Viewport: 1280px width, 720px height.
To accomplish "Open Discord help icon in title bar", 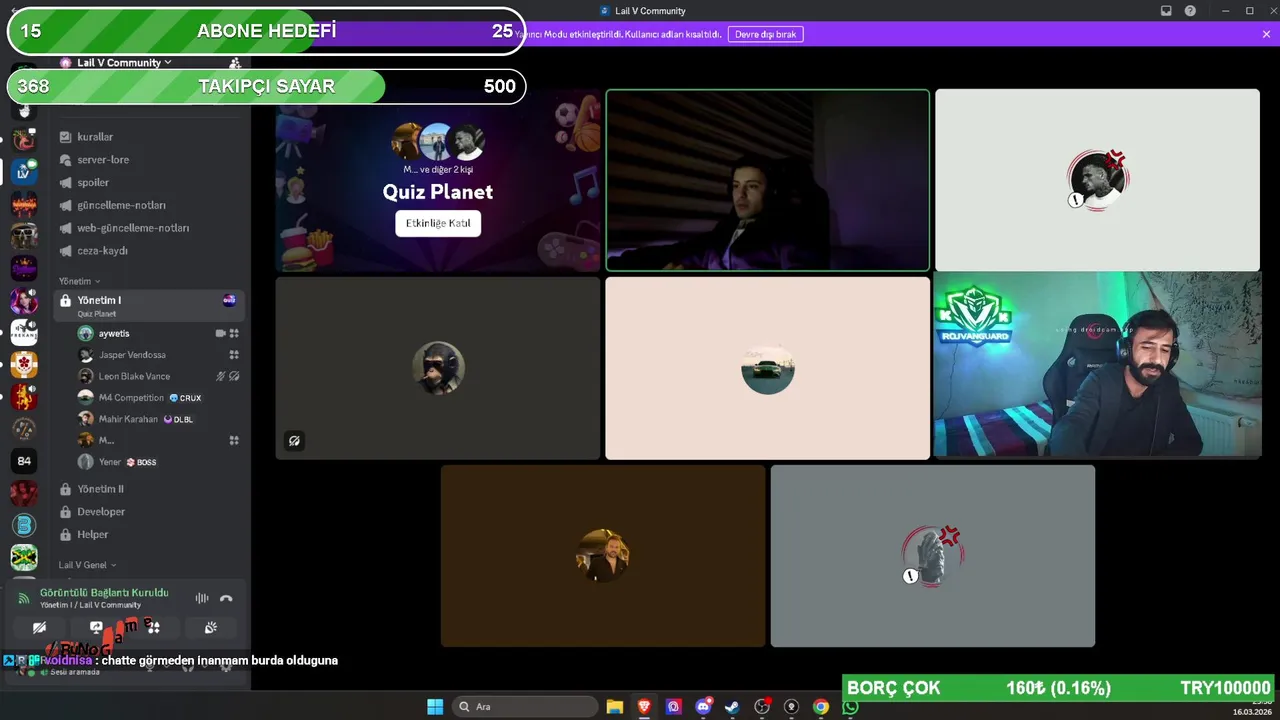I will tap(1190, 11).
